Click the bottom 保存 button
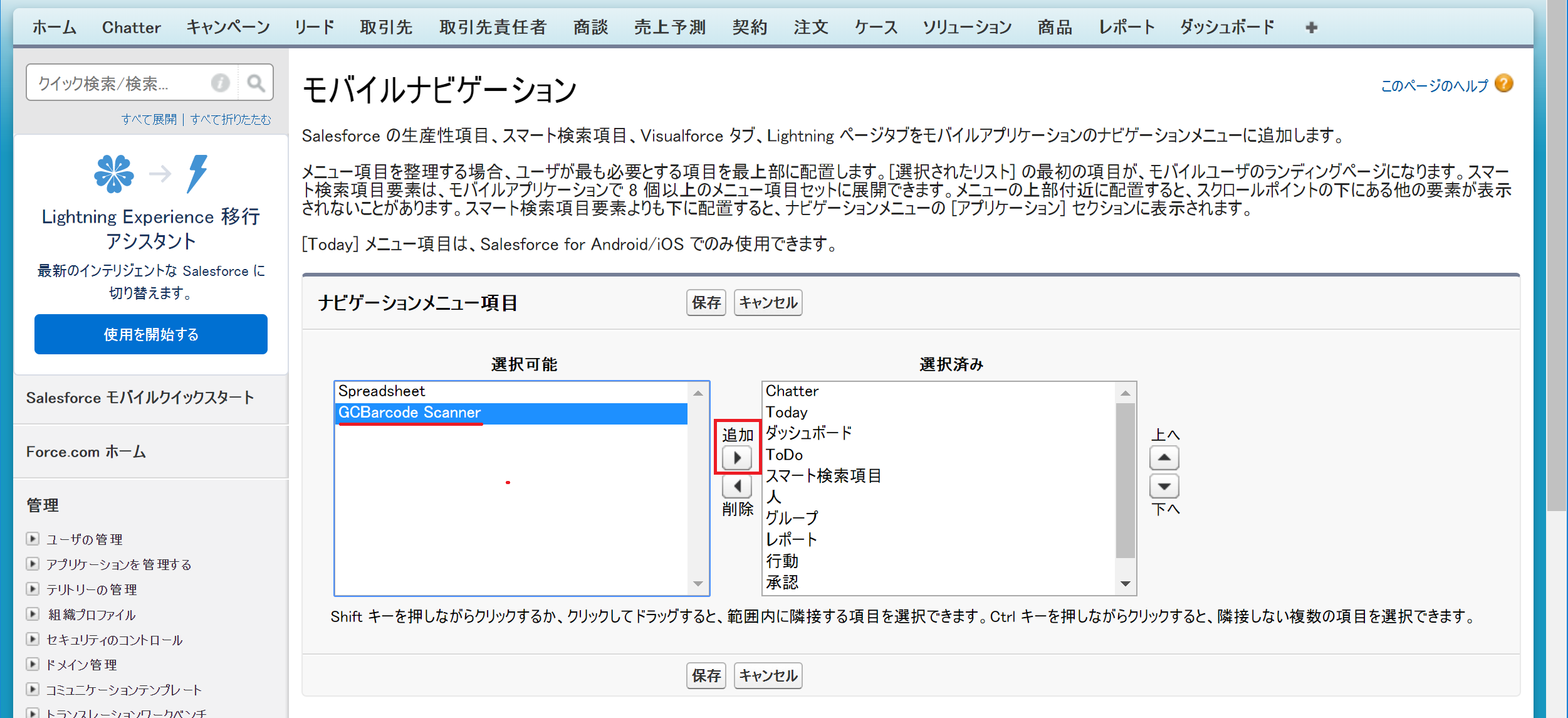The image size is (1568, 718). [x=706, y=675]
